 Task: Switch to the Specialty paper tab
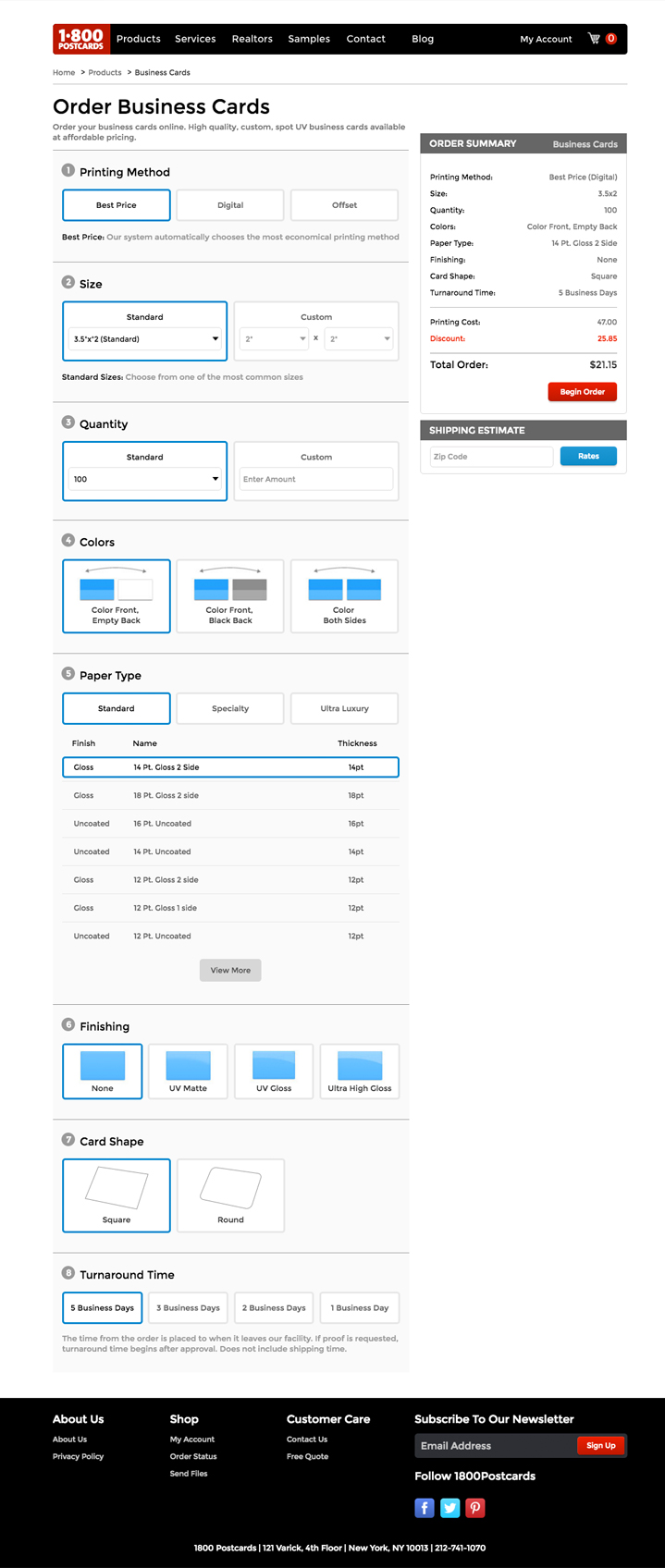[x=230, y=709]
